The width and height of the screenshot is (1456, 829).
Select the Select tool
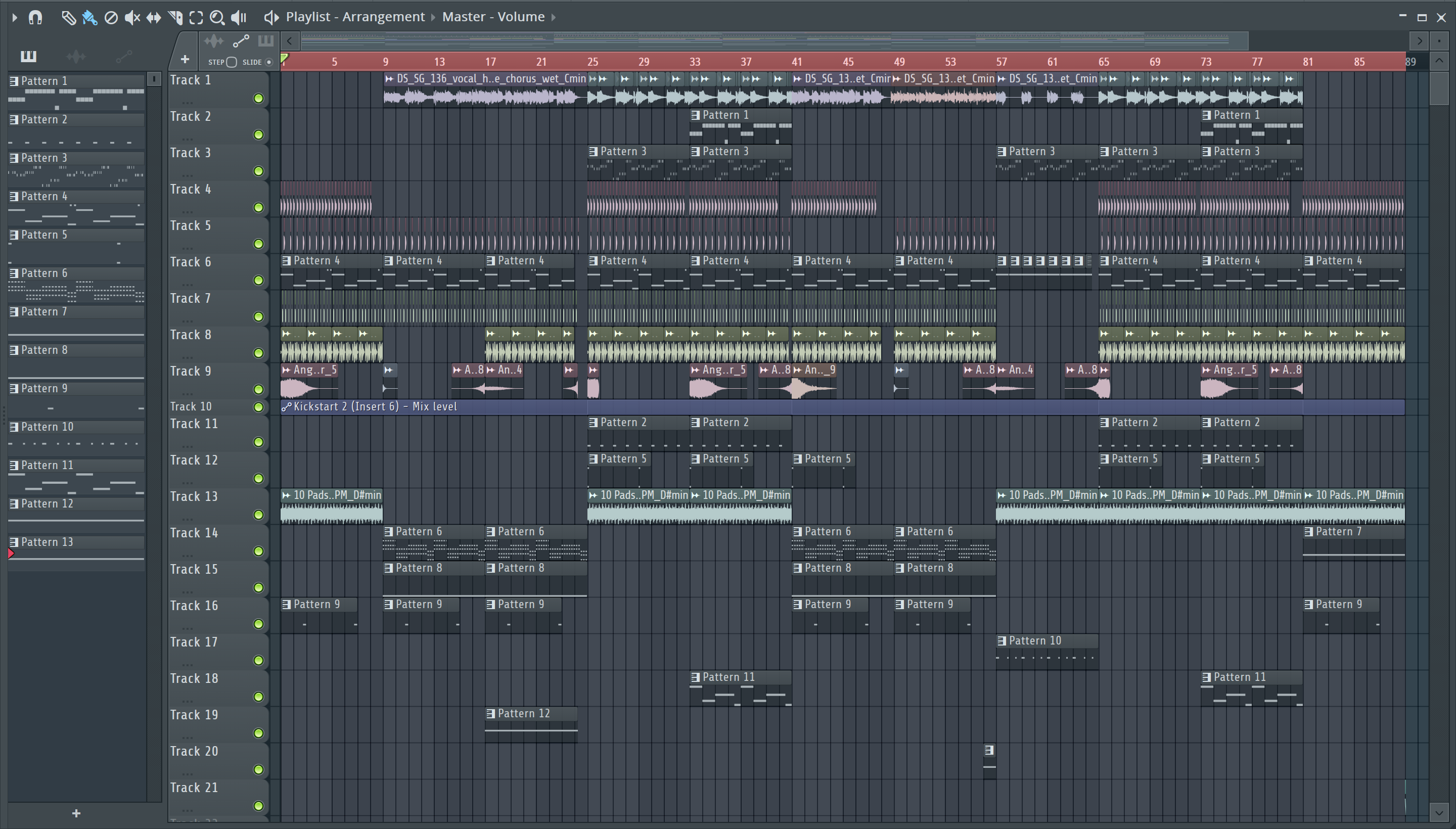tap(196, 18)
